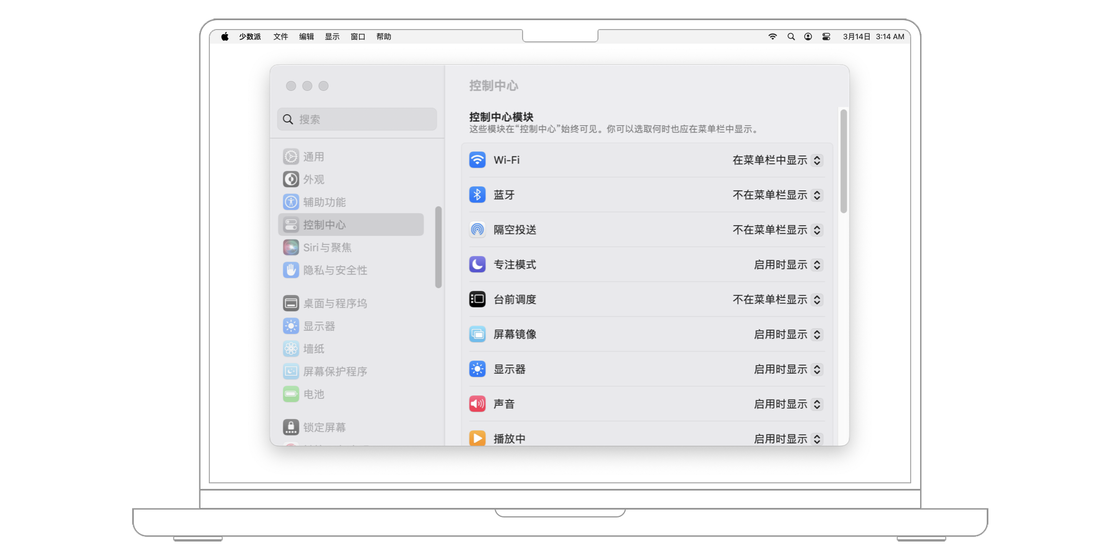Click the 屏幕镜像 (Screen Mirroring) icon
Image resolution: width=1120 pixels, height=560 pixels.
(x=477, y=334)
